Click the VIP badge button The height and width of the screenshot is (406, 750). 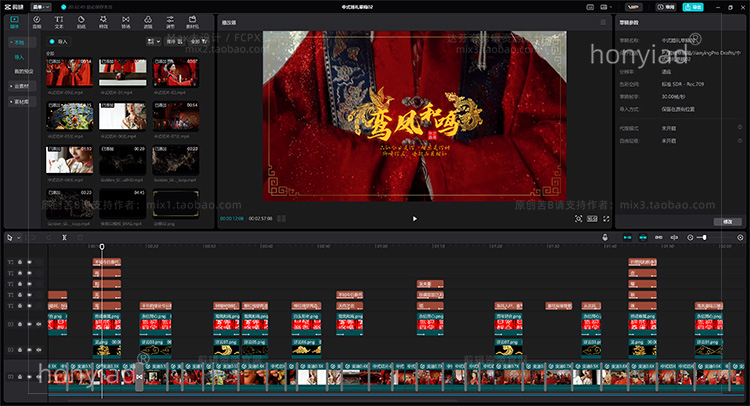click(x=633, y=7)
